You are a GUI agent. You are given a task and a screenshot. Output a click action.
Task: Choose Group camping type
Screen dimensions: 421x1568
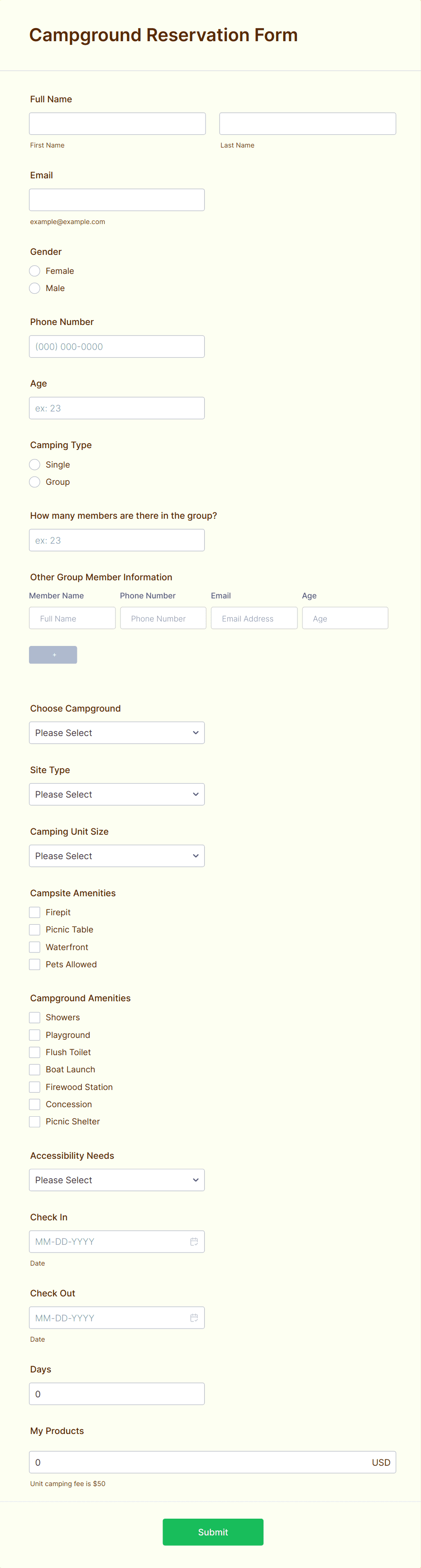[35, 482]
